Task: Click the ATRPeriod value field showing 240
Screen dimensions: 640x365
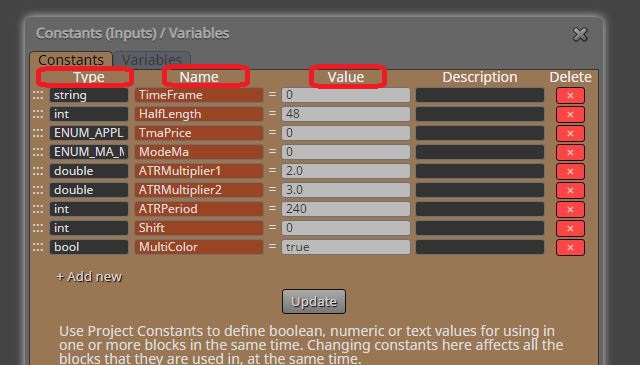Action: pyautogui.click(x=346, y=209)
